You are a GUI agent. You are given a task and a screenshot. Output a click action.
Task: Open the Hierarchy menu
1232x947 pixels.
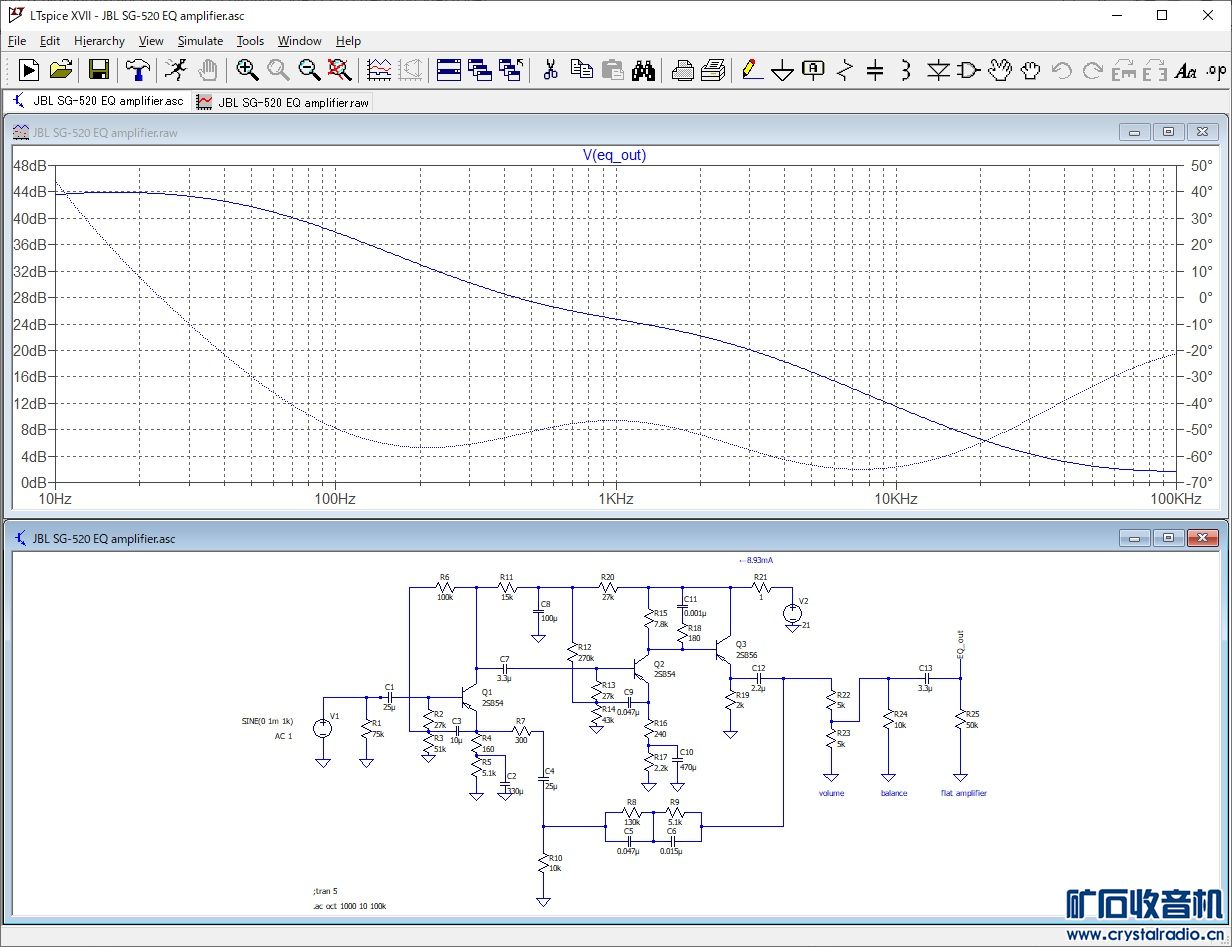pos(99,41)
